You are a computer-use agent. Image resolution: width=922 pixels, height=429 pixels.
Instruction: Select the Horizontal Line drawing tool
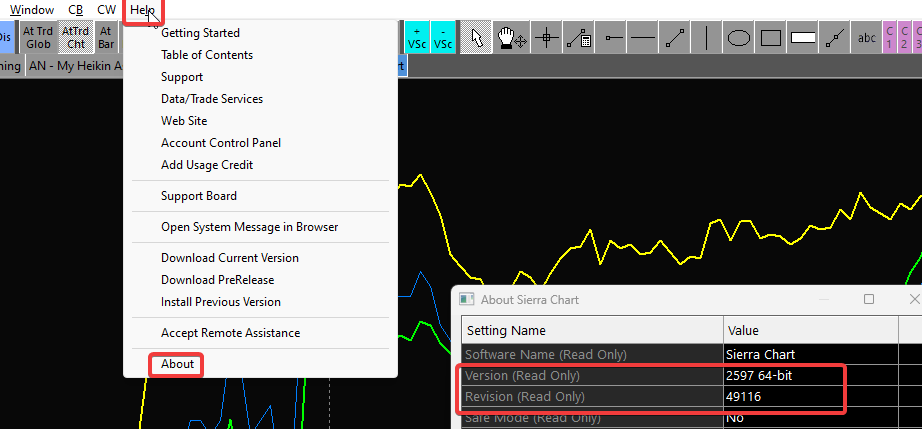pyautogui.click(x=642, y=38)
